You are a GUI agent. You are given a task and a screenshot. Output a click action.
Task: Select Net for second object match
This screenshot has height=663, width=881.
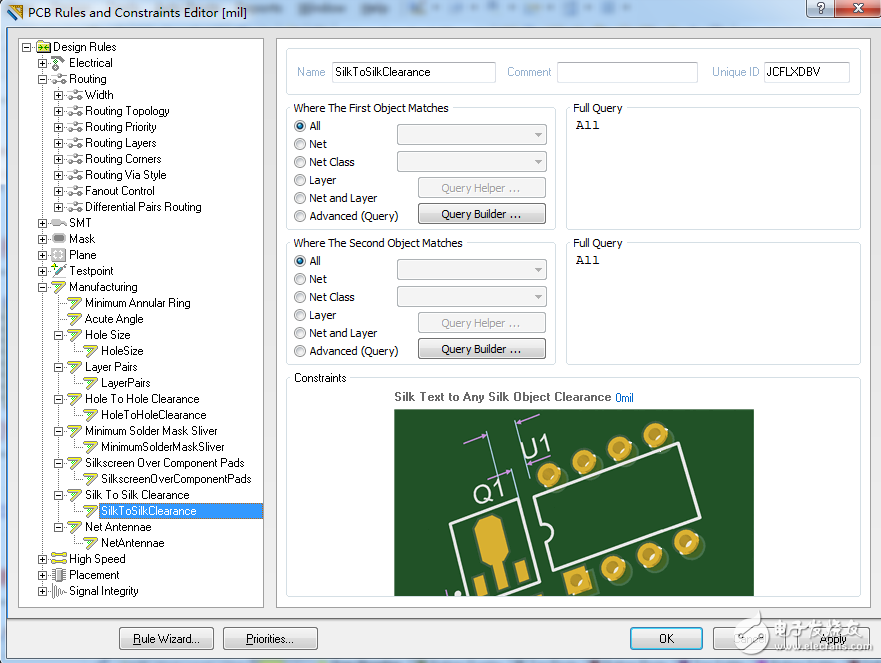[x=300, y=279]
